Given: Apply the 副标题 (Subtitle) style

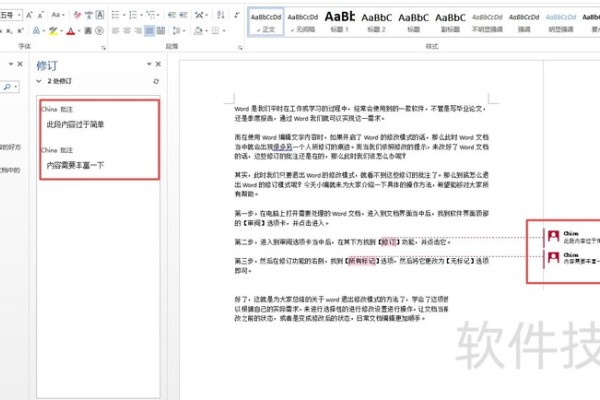Looking at the screenshot, I should [450, 22].
